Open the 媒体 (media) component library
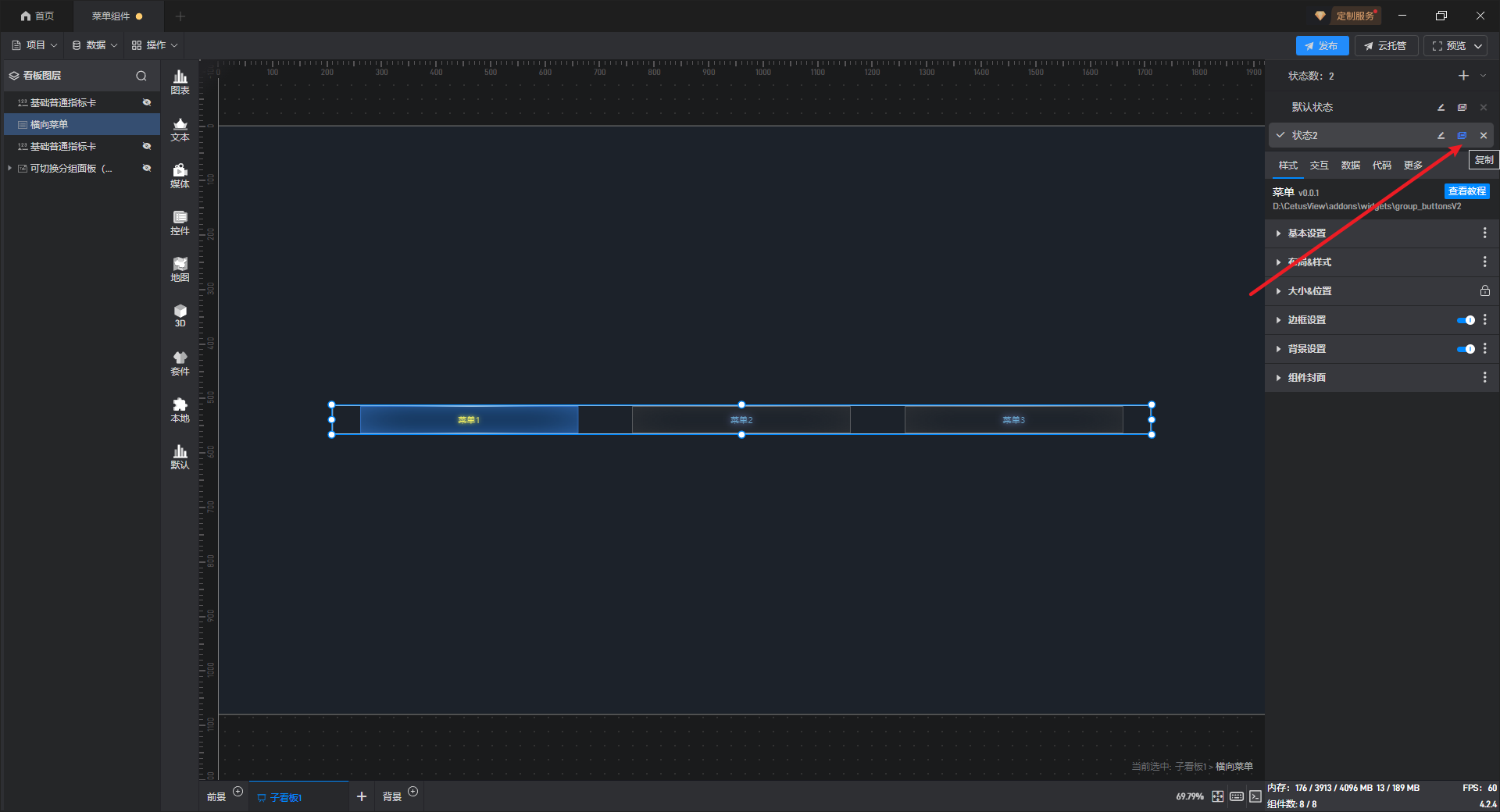This screenshot has height=812, width=1500. click(x=180, y=176)
